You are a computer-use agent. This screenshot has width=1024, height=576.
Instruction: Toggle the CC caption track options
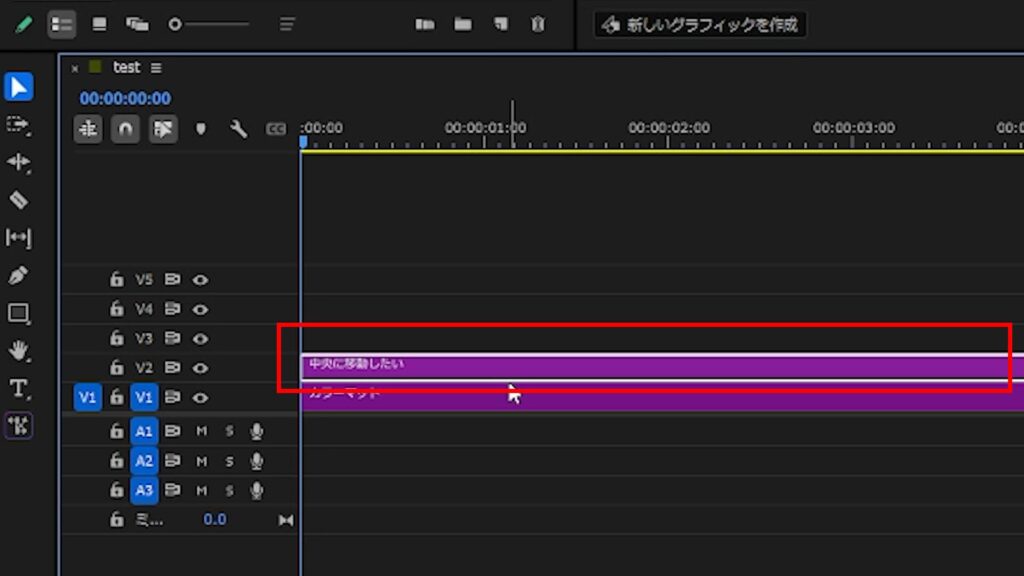(276, 129)
